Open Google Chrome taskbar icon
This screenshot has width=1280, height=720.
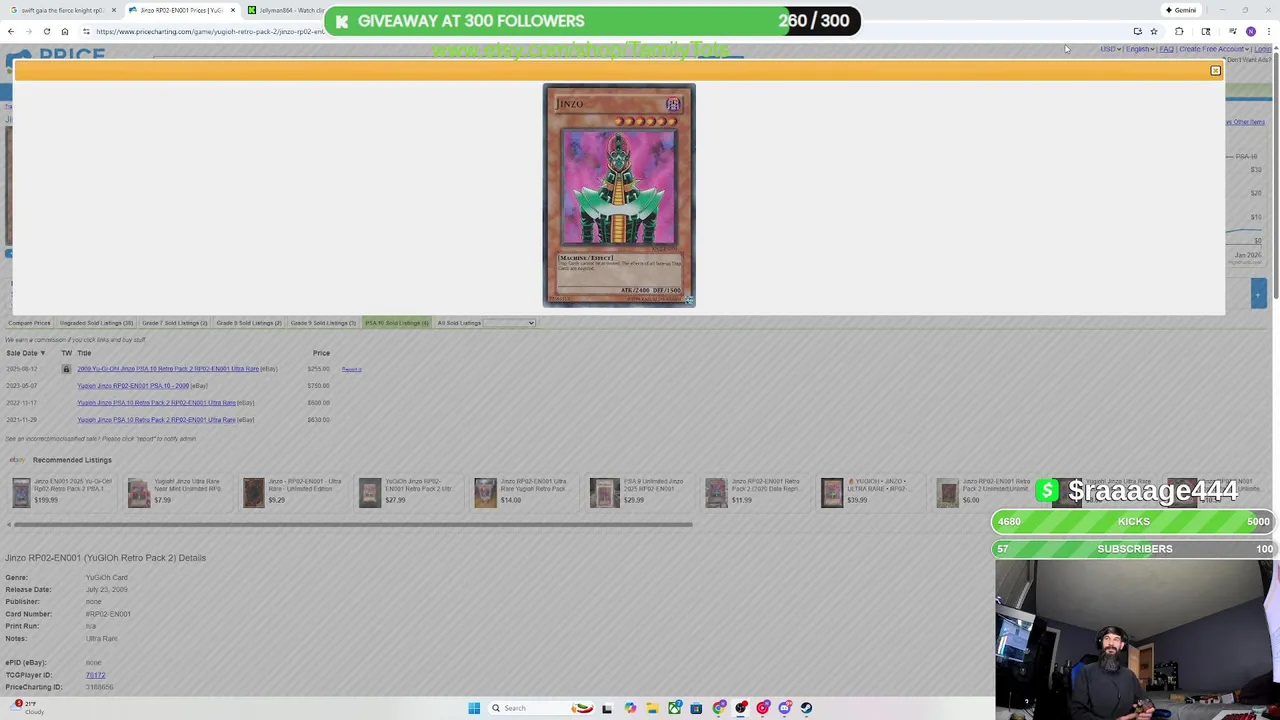pyautogui.click(x=719, y=708)
